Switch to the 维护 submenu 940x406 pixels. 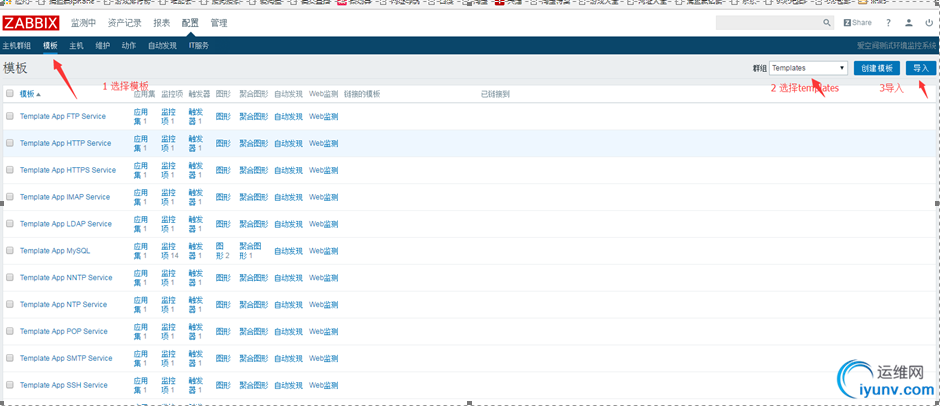coord(103,46)
